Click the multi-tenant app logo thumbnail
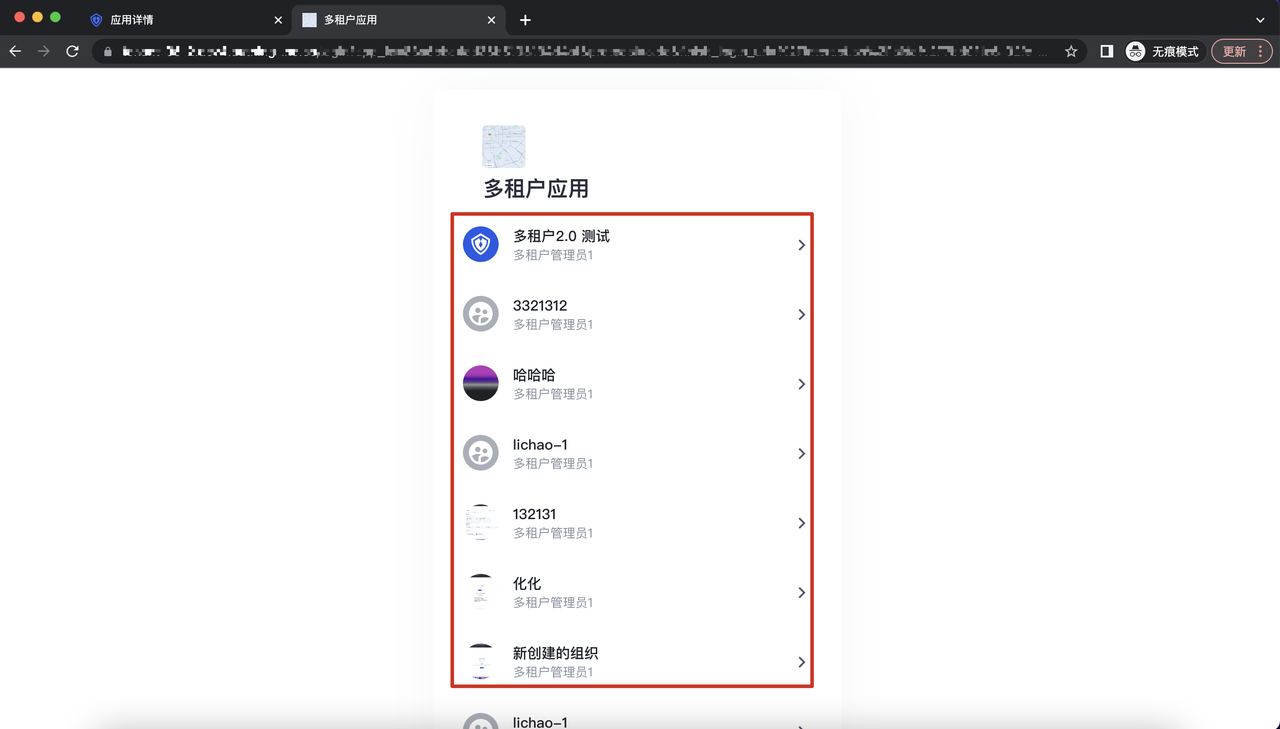The height and width of the screenshot is (729, 1280). (x=504, y=147)
